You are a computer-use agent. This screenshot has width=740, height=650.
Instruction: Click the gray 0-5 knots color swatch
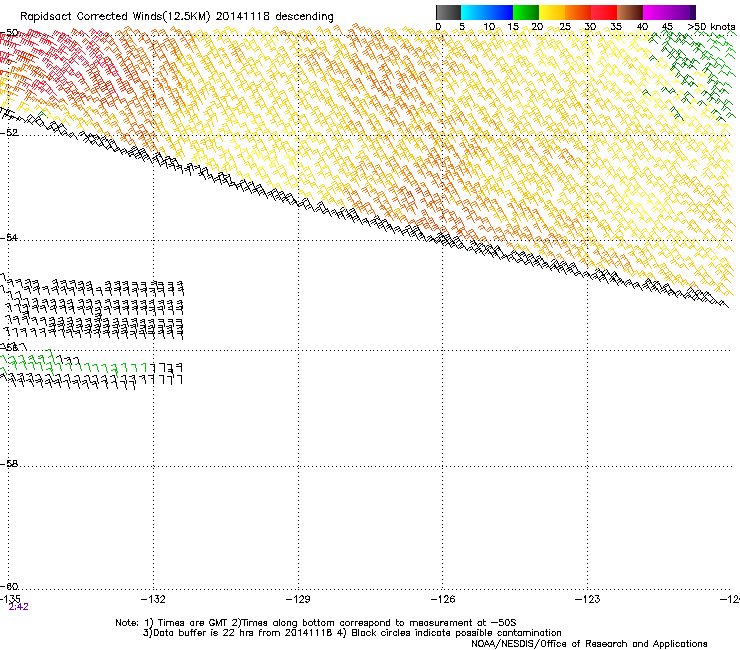448,12
